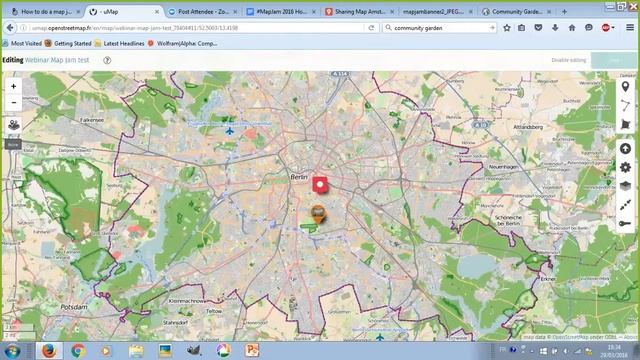The image size is (640, 360).
Task: Select the draw polygon tool
Action: click(625, 124)
